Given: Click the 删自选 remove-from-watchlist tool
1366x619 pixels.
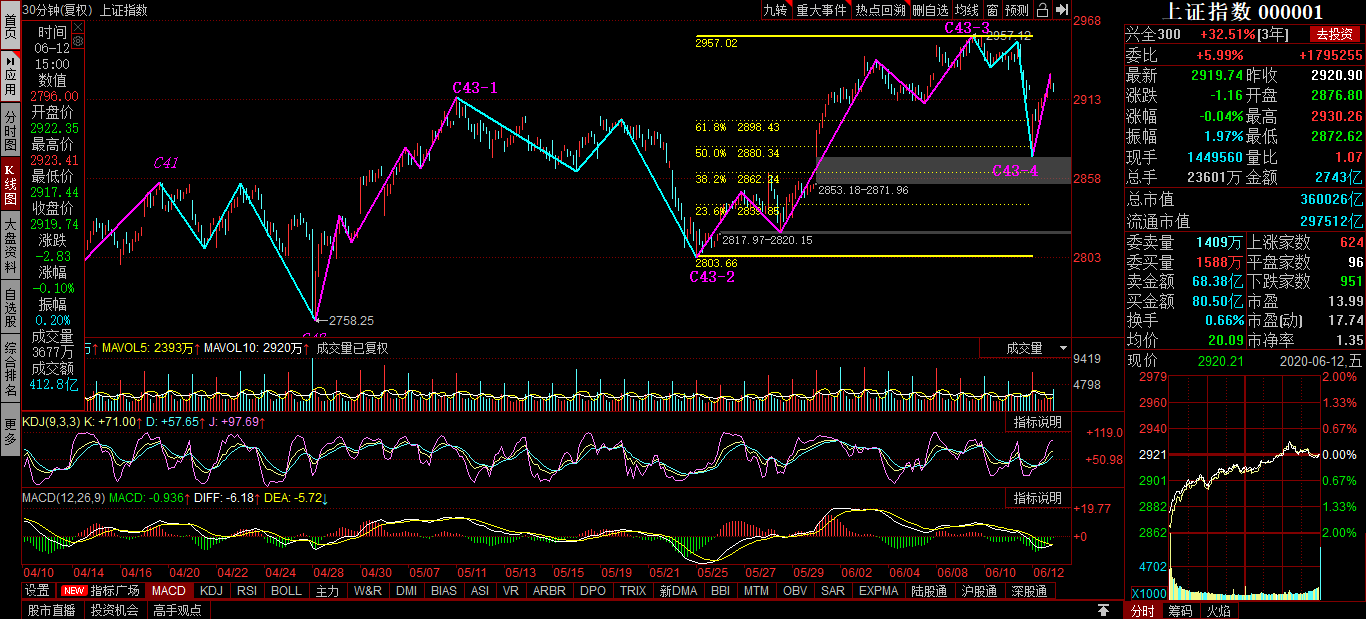Looking at the screenshot, I should (930, 10).
